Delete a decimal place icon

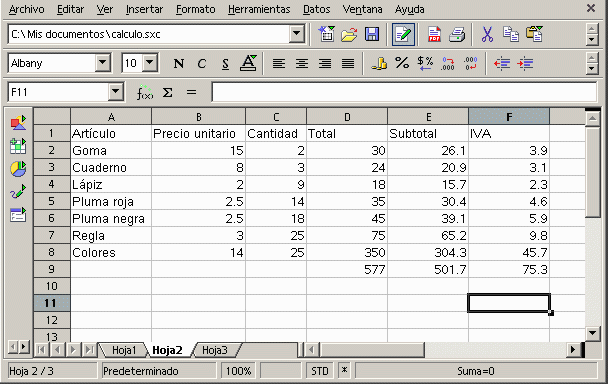[470, 63]
